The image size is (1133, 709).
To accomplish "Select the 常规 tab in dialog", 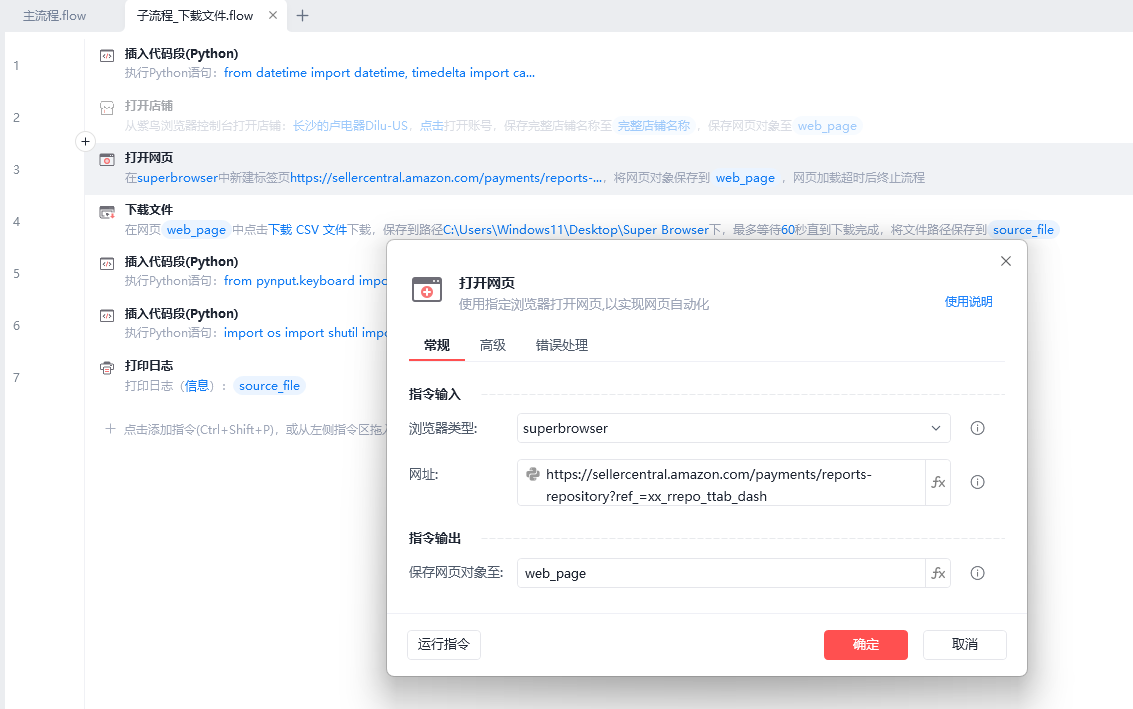I will click(436, 345).
